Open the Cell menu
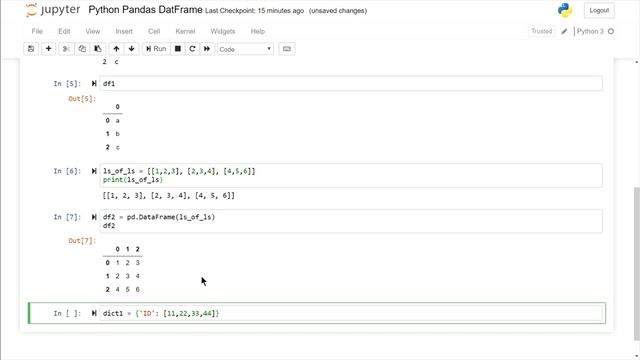640x360 pixels. coord(154,31)
